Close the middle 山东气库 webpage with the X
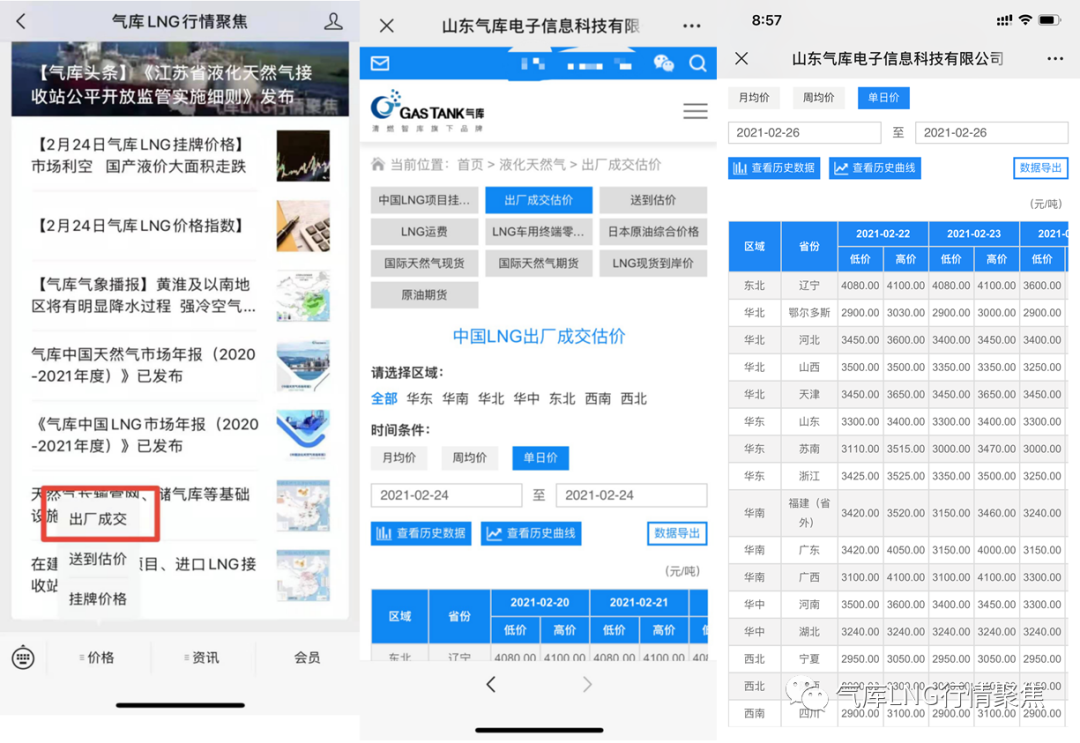The height and width of the screenshot is (743, 1080). [x=387, y=26]
